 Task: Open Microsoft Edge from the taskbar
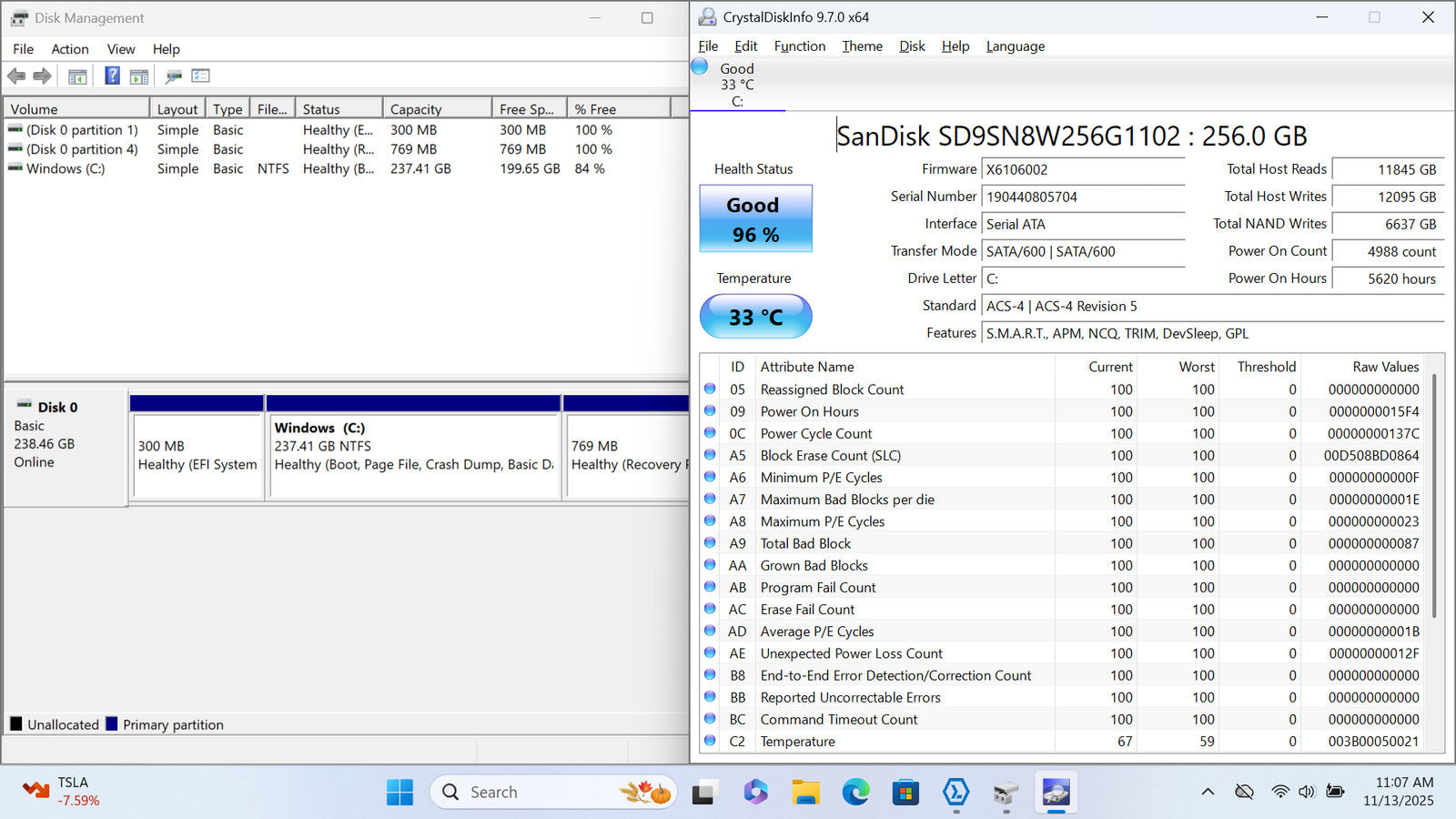pos(855,793)
